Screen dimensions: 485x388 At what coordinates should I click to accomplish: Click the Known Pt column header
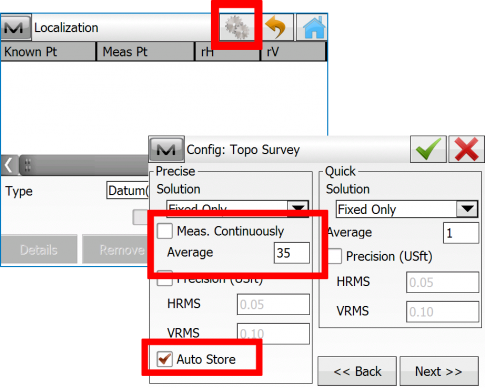[48, 52]
